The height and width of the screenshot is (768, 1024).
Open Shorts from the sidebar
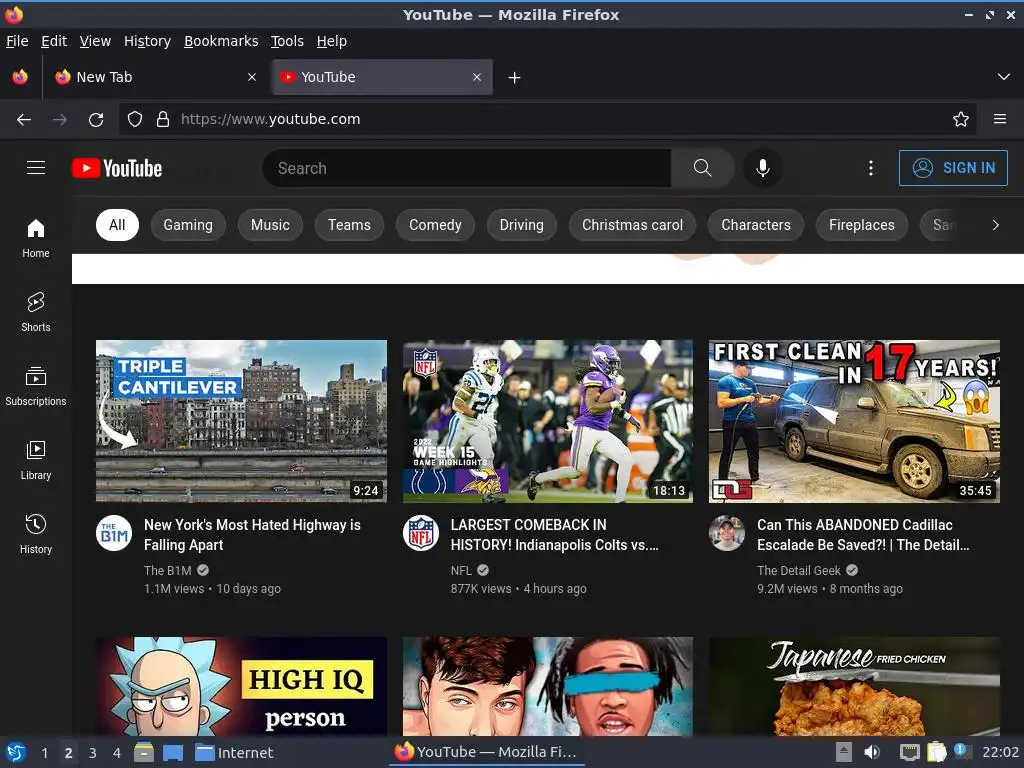point(36,312)
